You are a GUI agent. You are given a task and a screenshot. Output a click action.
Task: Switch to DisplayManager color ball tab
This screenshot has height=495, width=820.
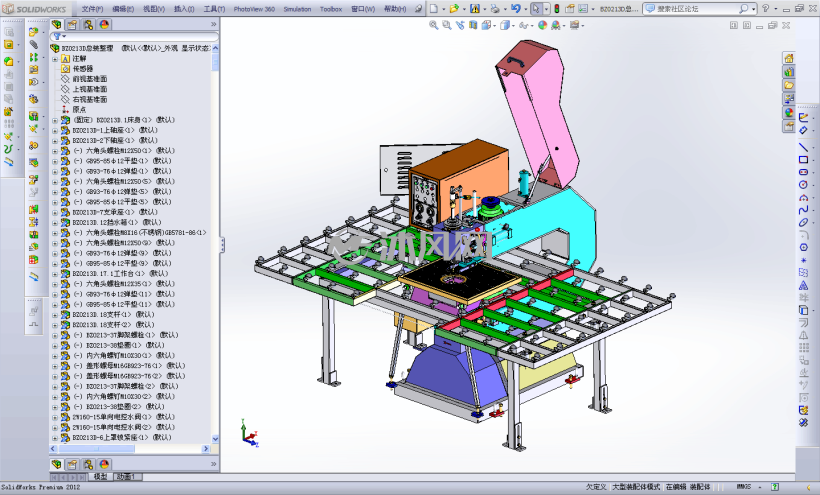(x=104, y=25)
